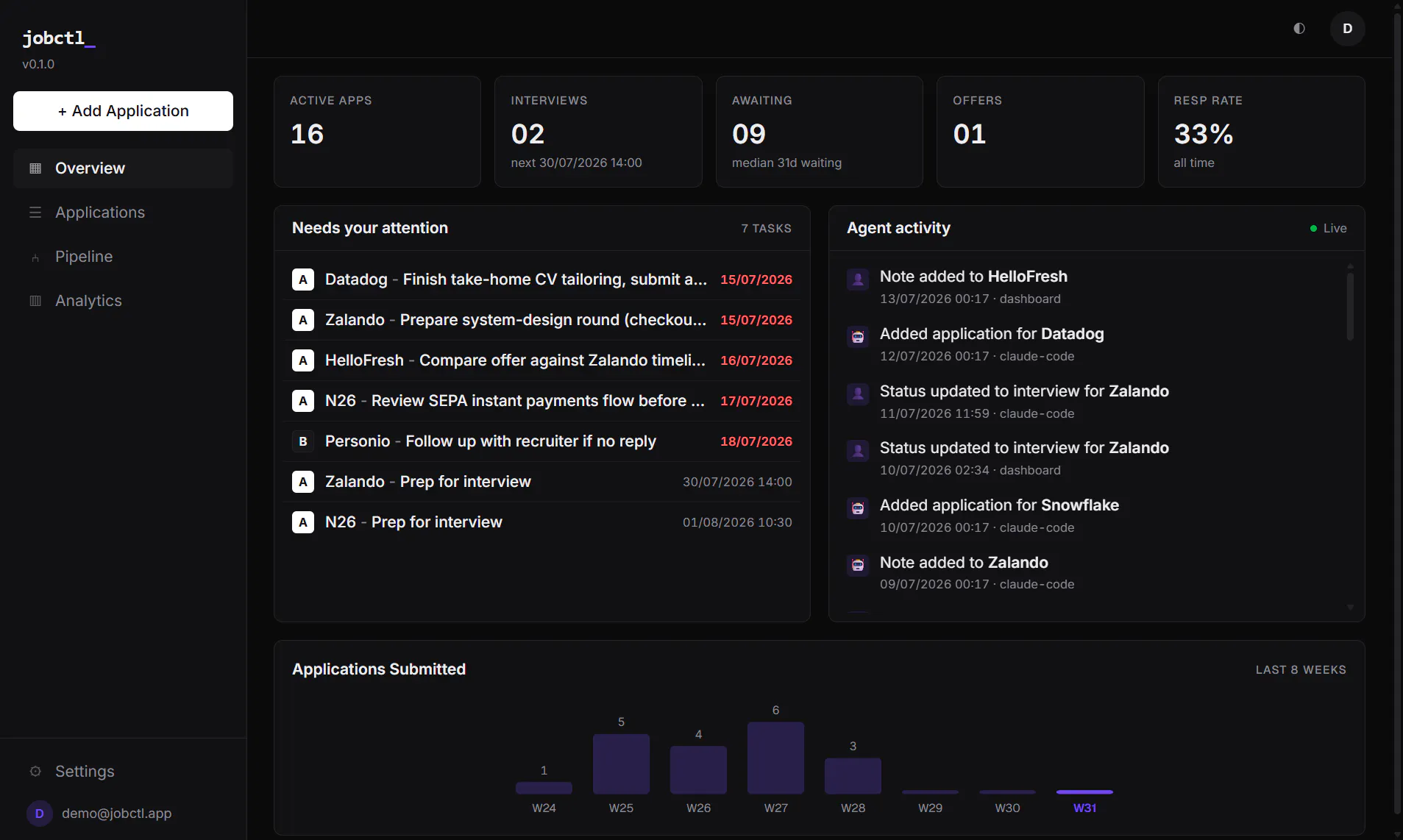Open the Analytics section
This screenshot has width=1403, height=840.
click(123, 301)
